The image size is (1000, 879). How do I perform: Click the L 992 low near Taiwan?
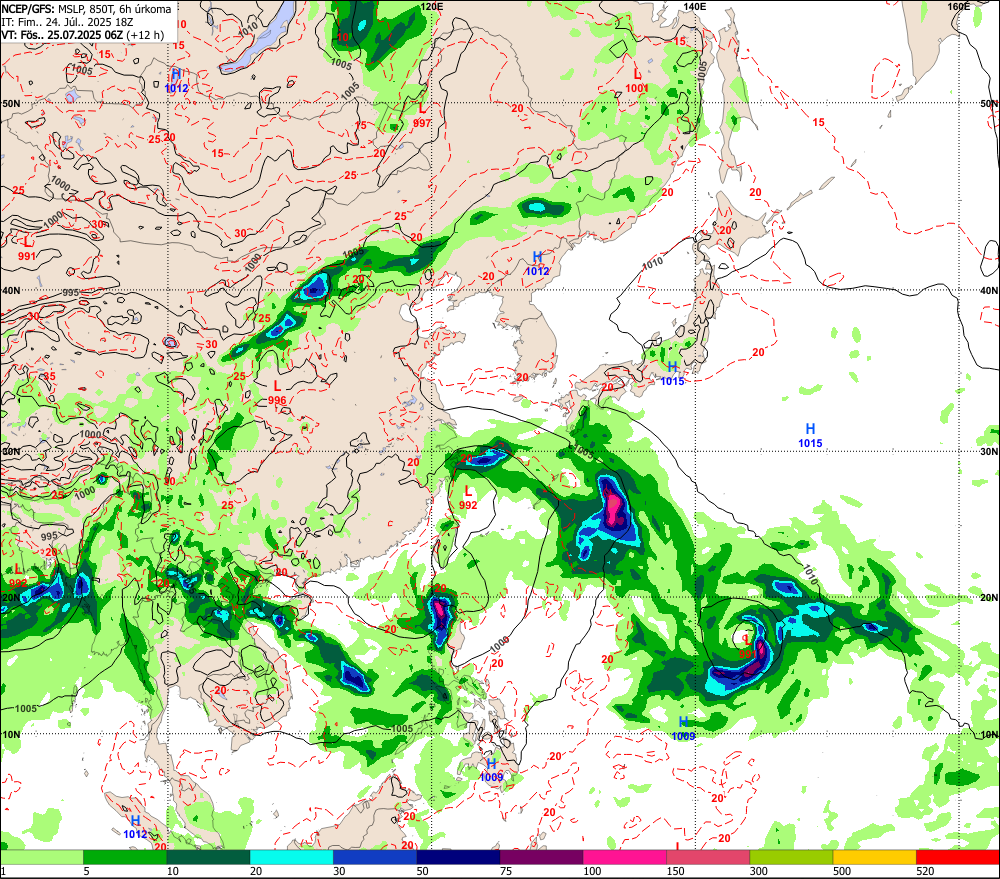pos(468,498)
